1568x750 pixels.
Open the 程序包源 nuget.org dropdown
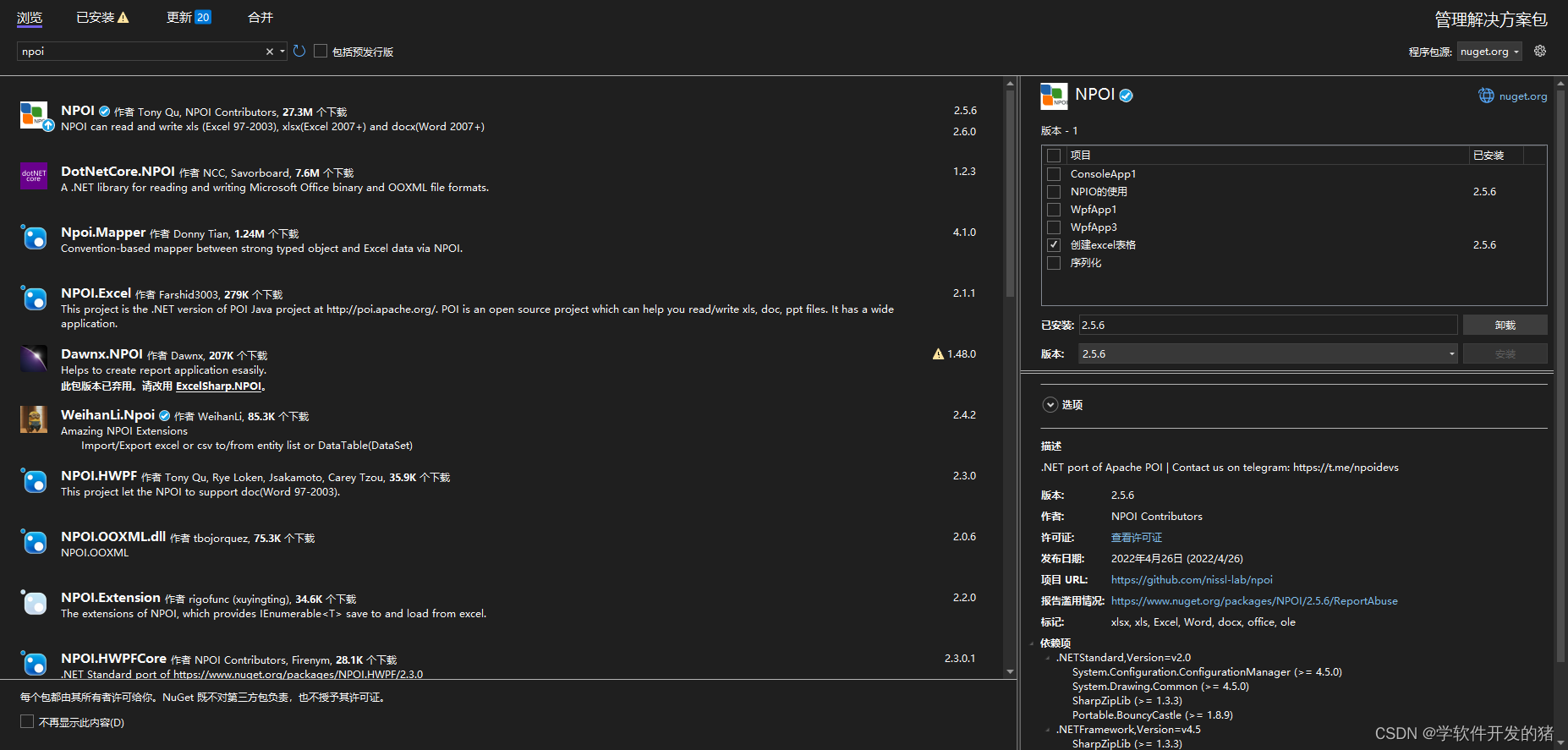coord(1489,52)
